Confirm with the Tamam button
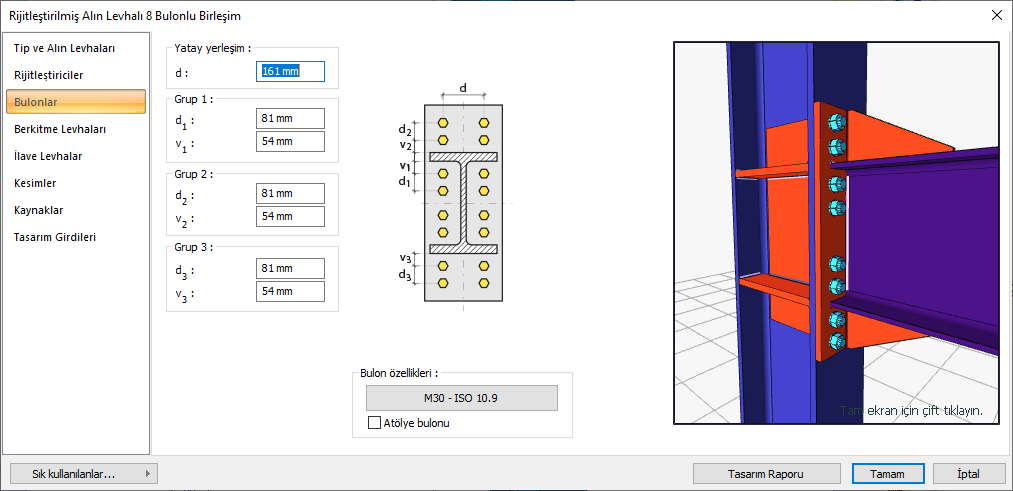The height and width of the screenshot is (491, 1013). 887,474
